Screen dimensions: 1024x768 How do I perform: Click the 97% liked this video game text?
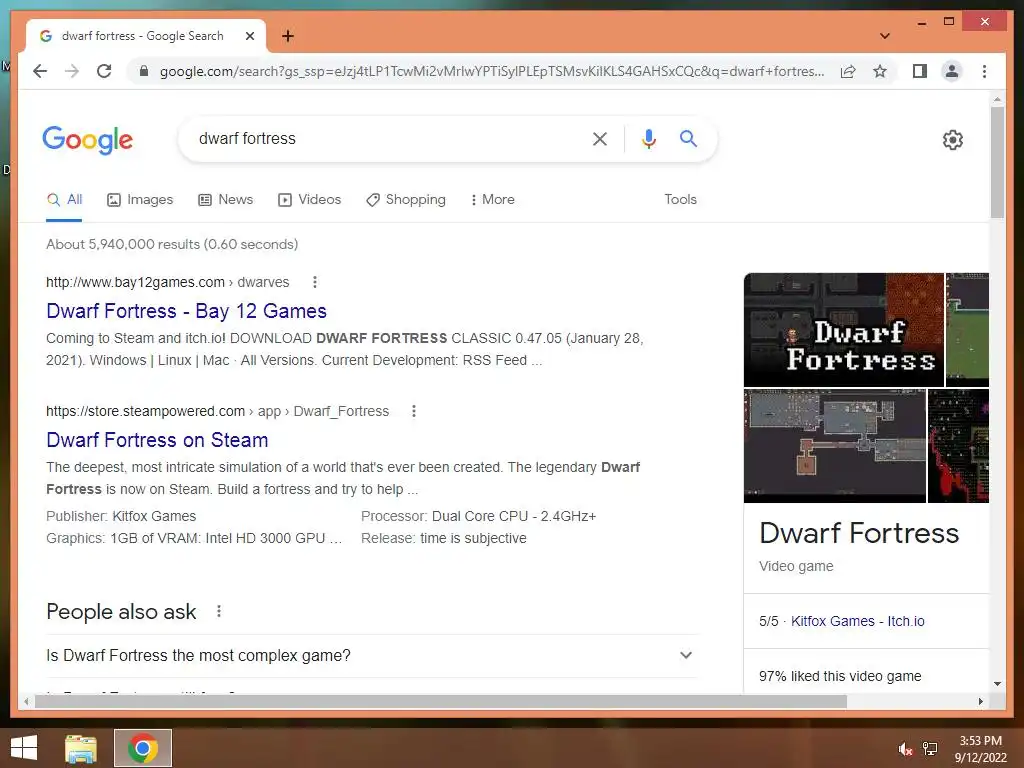(840, 676)
